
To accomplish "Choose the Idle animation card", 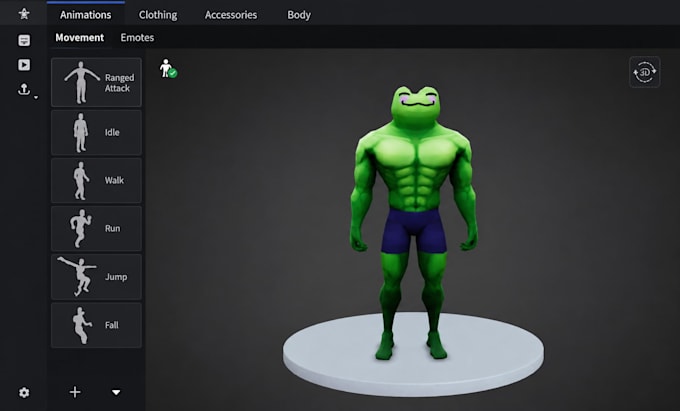I will tap(96, 133).
